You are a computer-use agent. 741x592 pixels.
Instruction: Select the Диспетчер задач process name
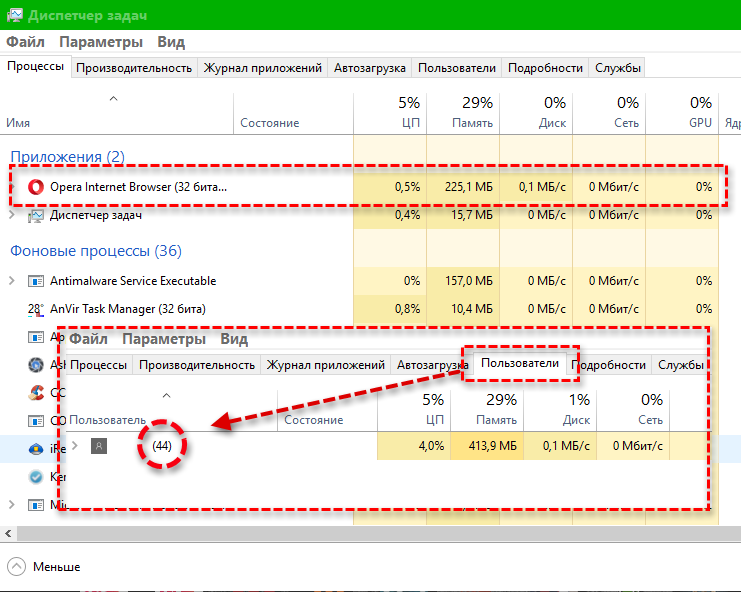click(x=96, y=215)
